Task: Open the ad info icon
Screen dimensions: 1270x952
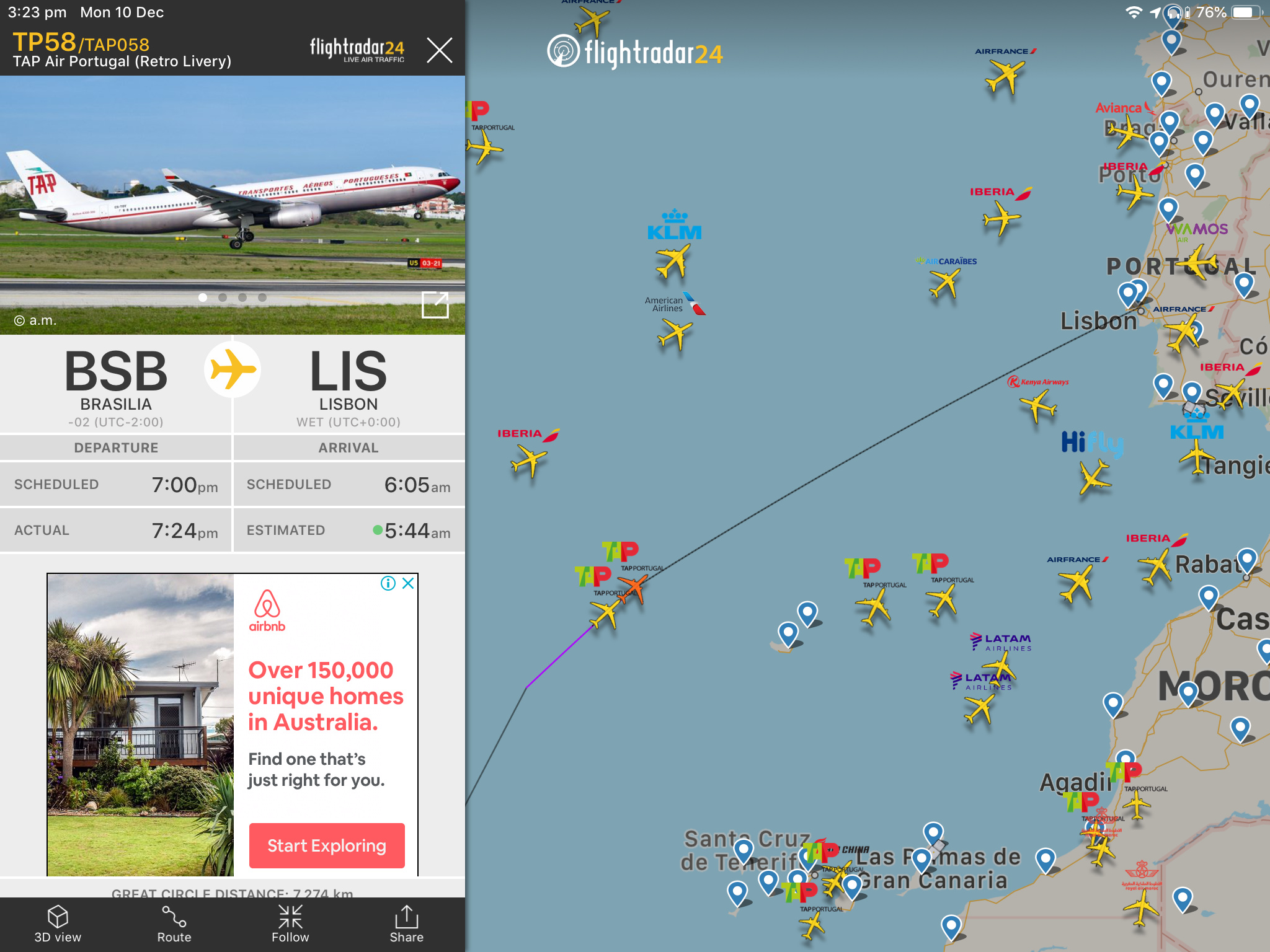Action: pos(388,583)
